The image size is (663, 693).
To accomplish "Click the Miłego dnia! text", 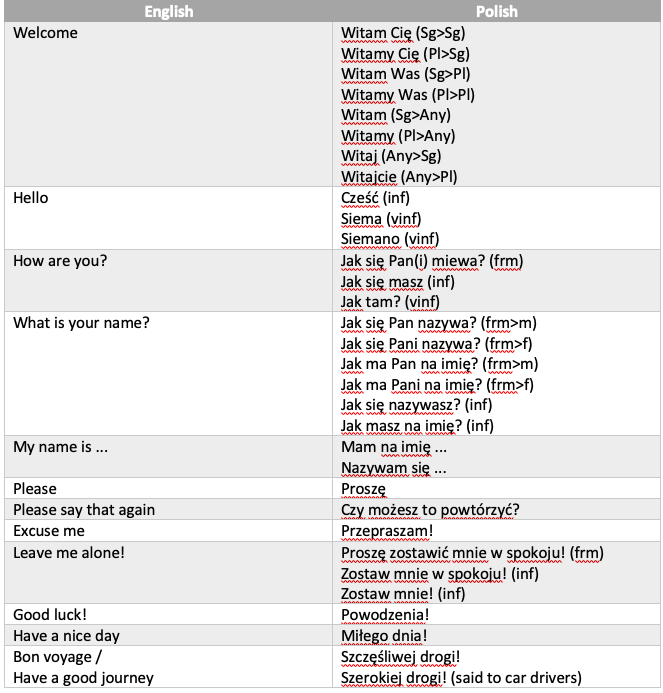I will (x=384, y=636).
